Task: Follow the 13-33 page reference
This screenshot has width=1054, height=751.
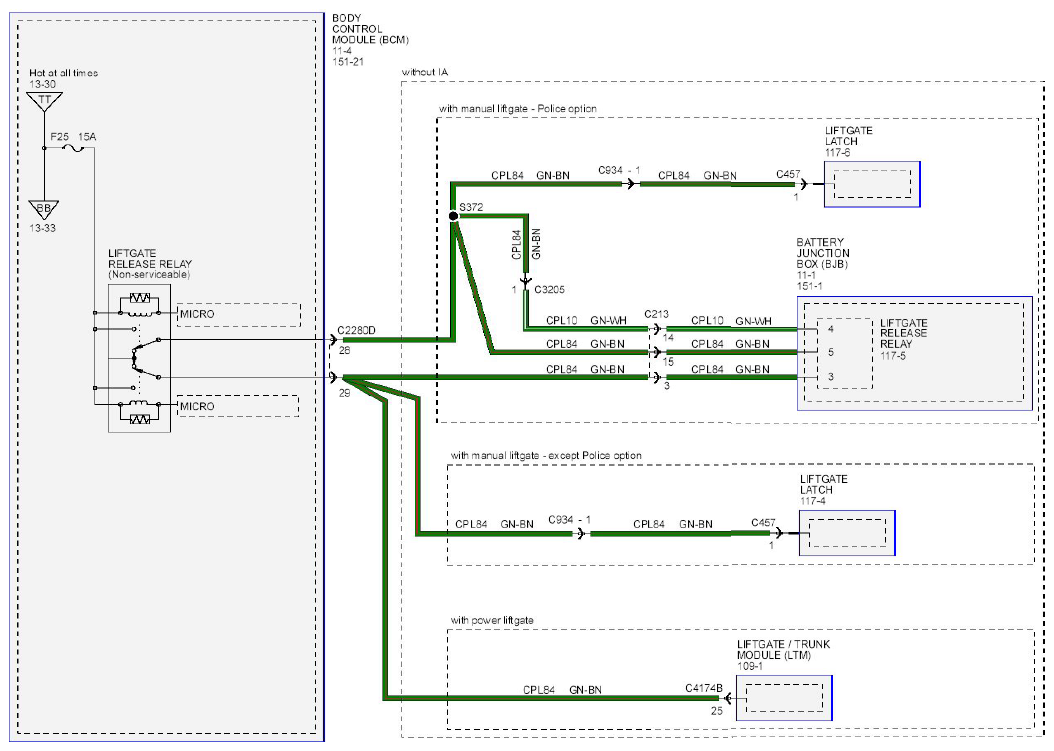Action: (42, 228)
